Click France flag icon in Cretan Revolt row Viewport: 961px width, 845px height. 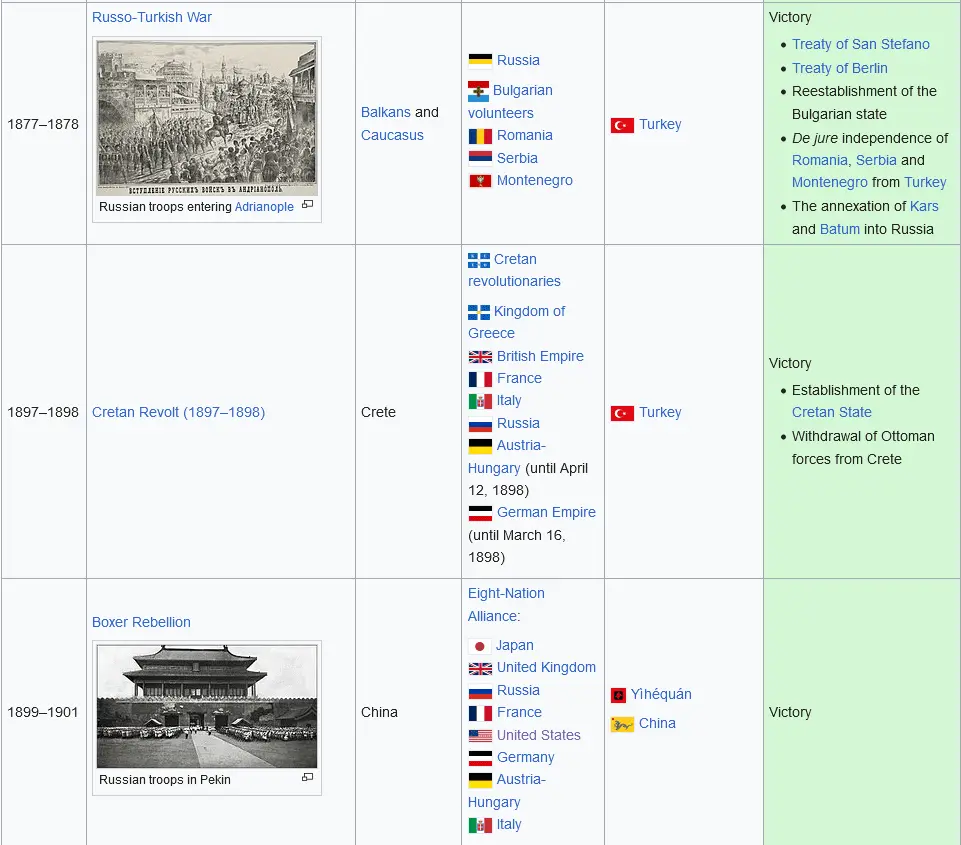click(x=480, y=379)
